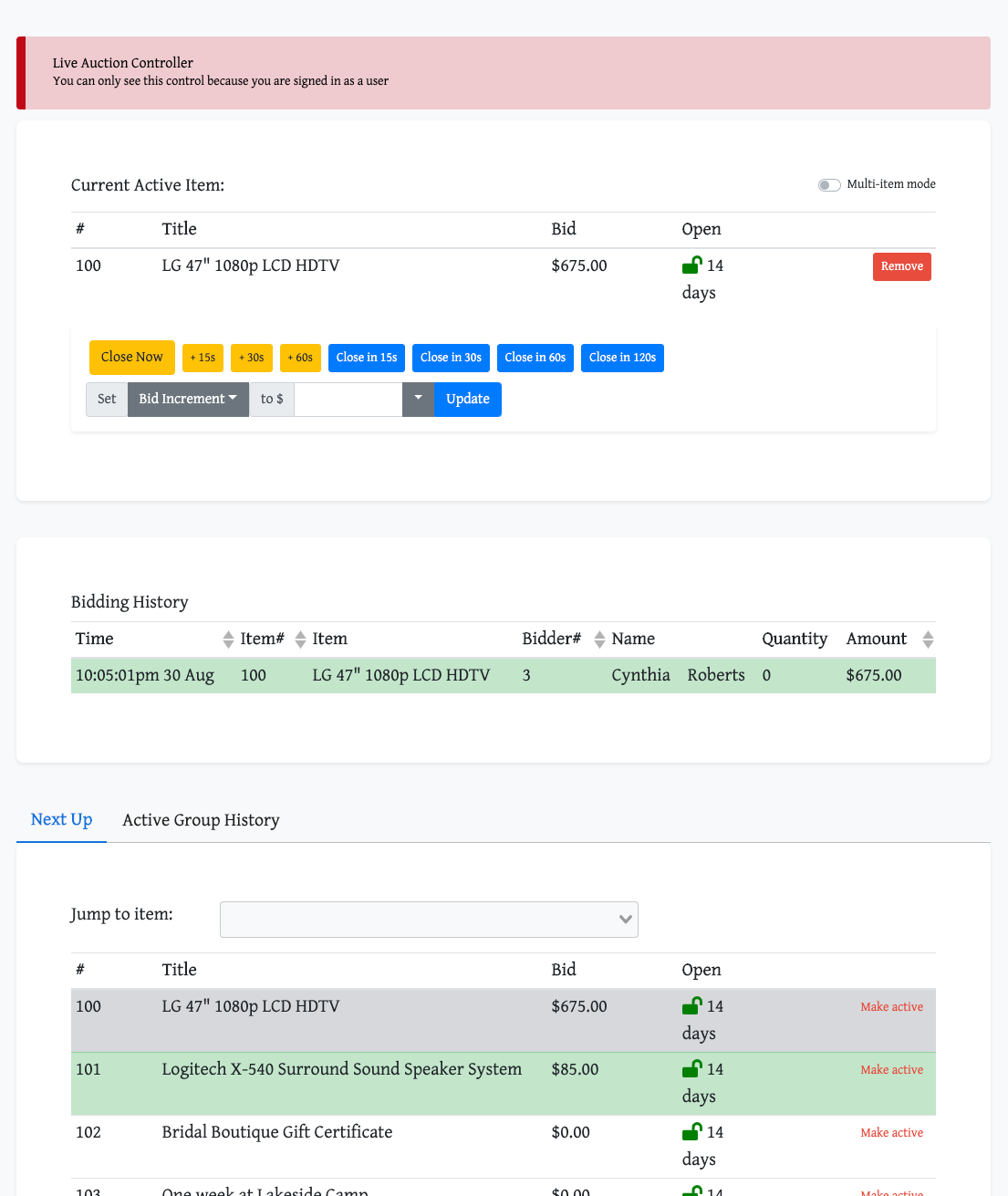Click '10:05:01pm 30 Aug' time cell
Image resolution: width=1008 pixels, height=1196 pixels.
(145, 675)
